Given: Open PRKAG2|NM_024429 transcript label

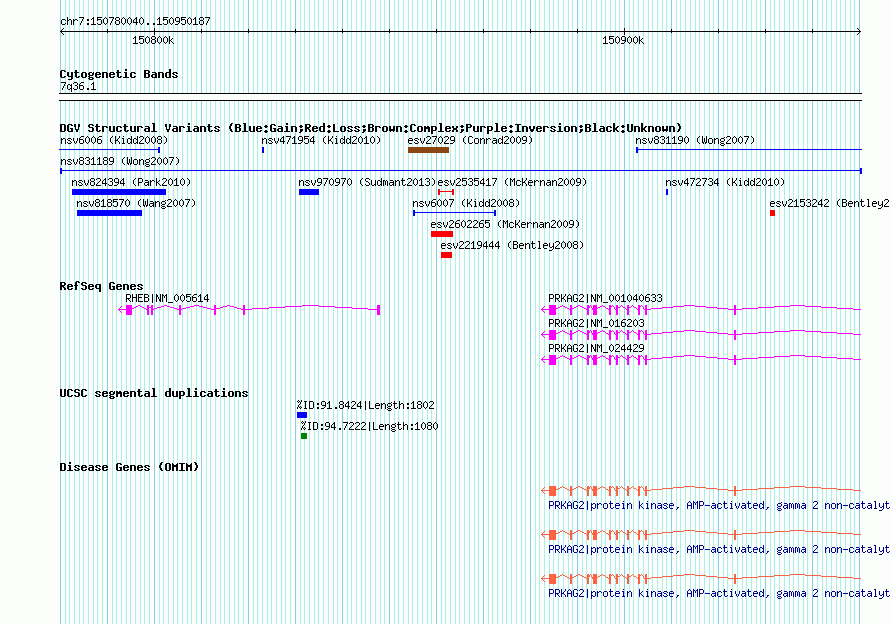Looking at the screenshot, I should 596,348.
